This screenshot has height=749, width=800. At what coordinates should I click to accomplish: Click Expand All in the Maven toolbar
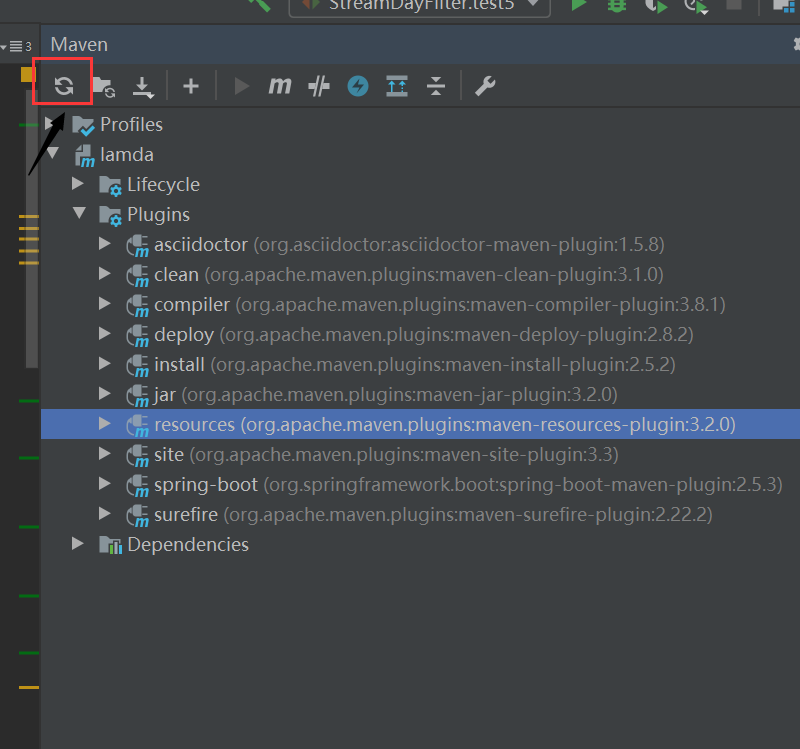tap(396, 86)
